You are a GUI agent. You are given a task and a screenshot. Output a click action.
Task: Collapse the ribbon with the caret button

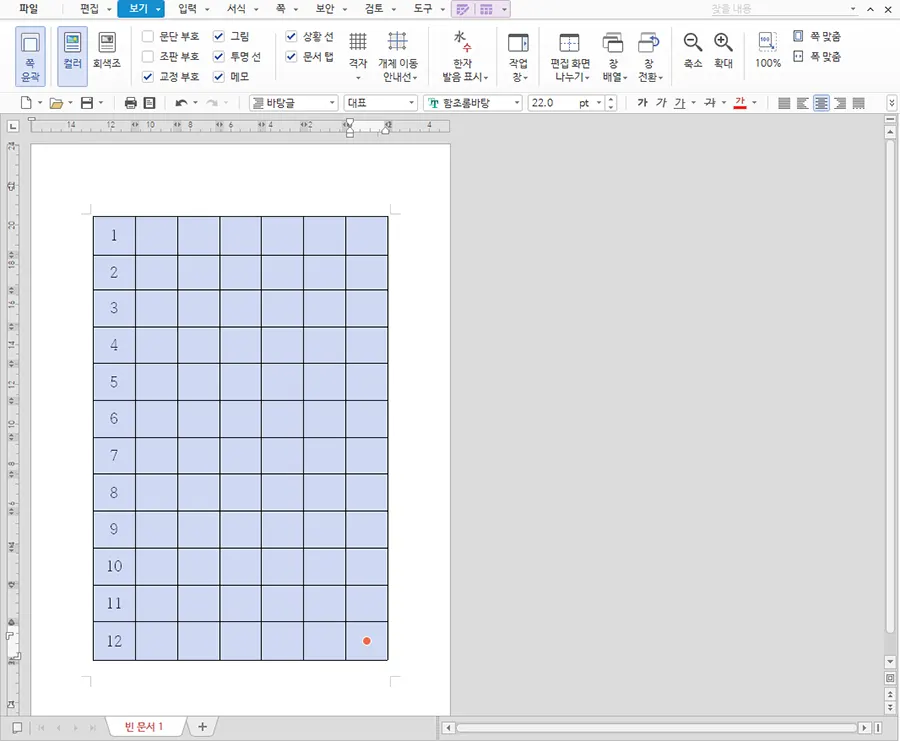(871, 9)
